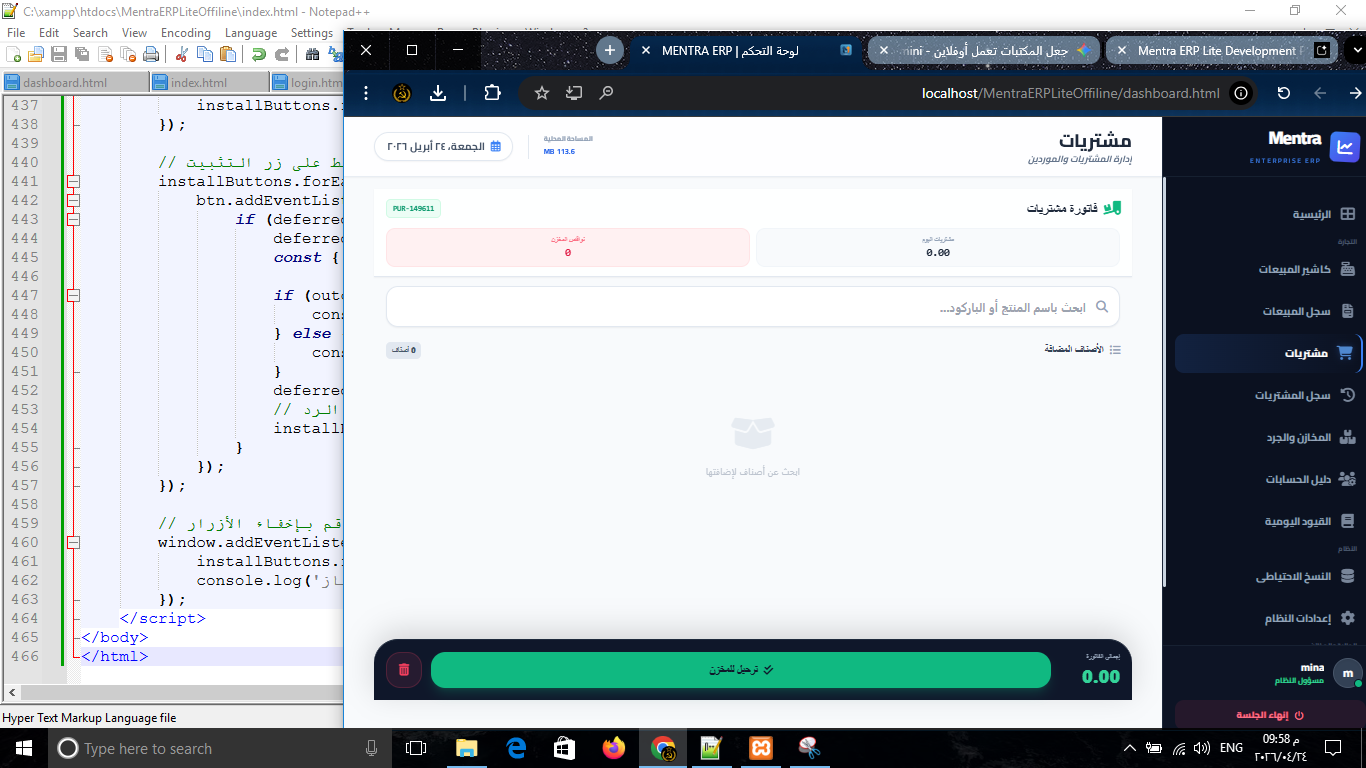Click the Mentra chart logo icon
Screen dimensions: 1366x768
coord(1346,146)
